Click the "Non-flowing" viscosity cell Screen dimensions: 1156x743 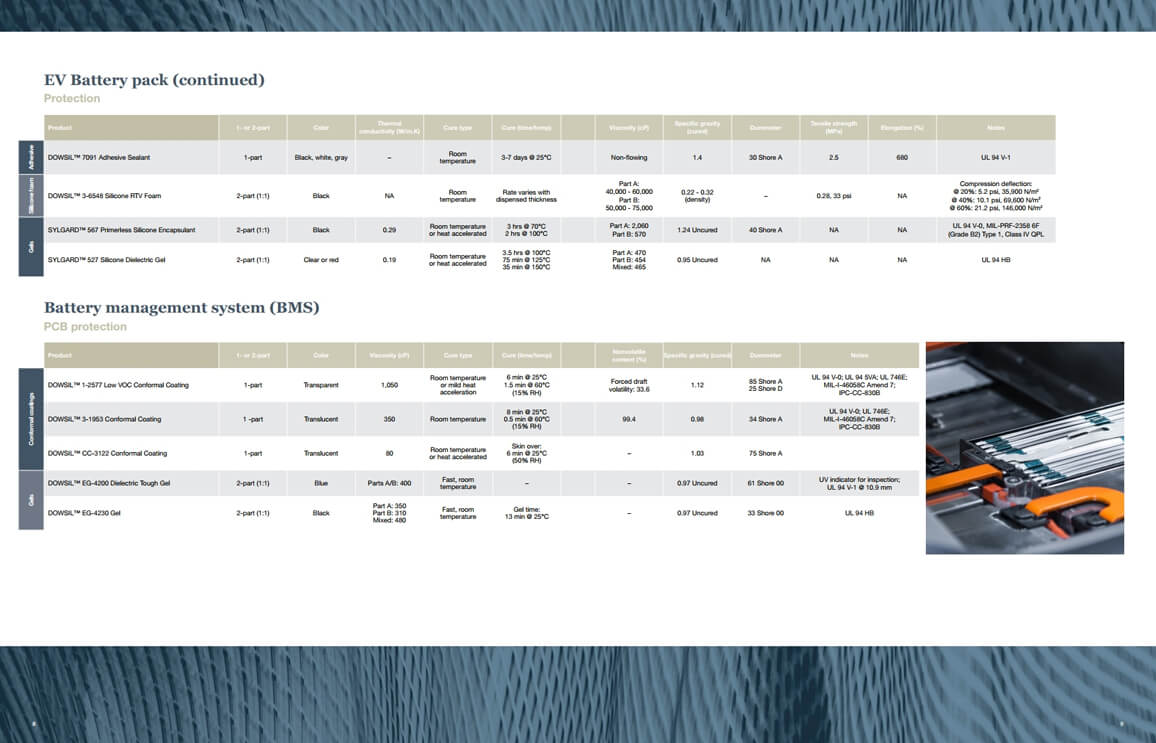tap(629, 158)
